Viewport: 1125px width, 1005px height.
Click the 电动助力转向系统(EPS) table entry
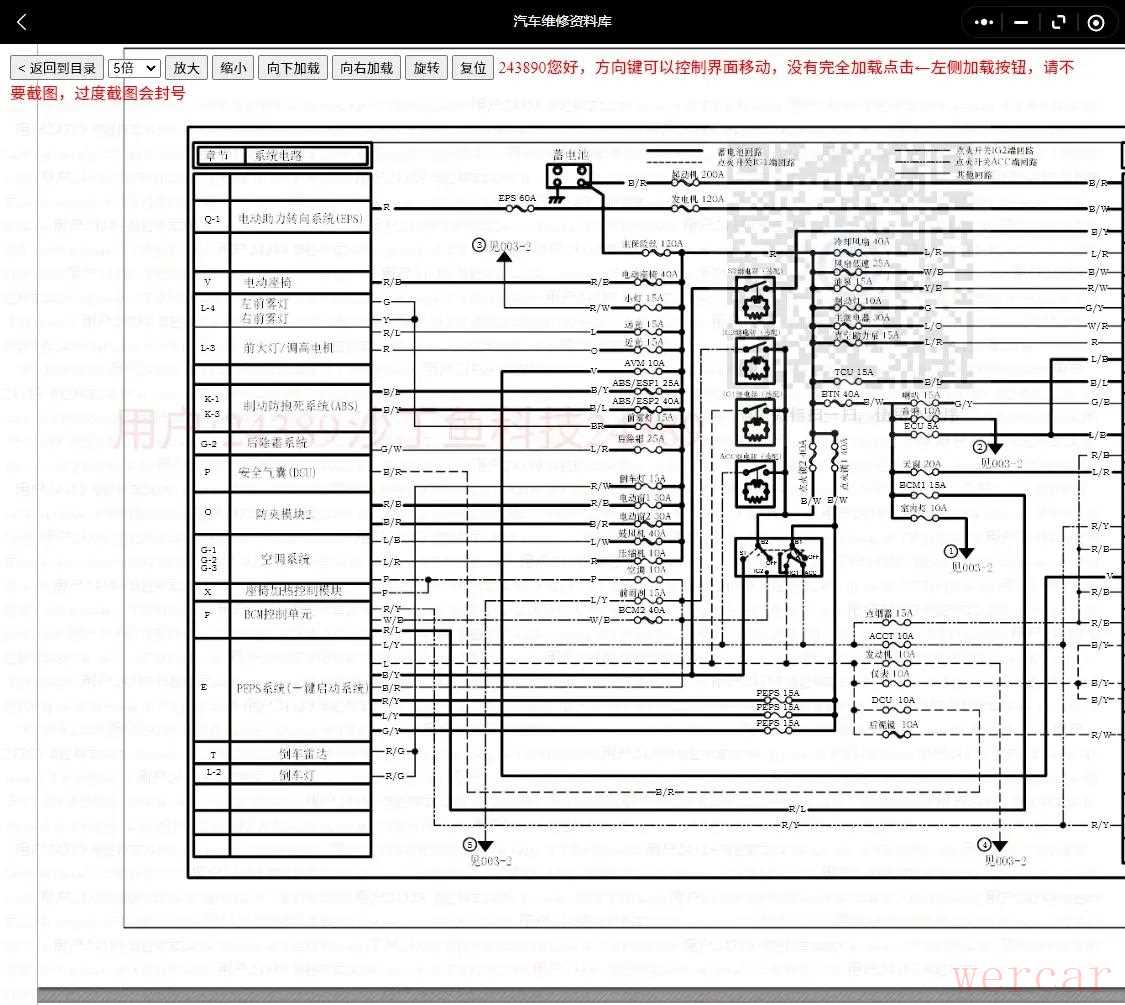pos(301,218)
